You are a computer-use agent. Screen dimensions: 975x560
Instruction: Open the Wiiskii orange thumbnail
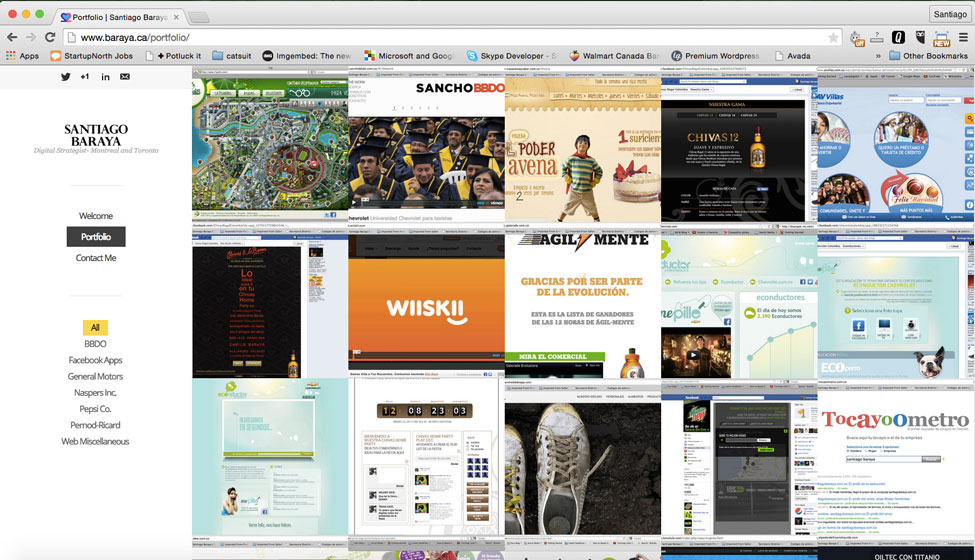coord(427,300)
